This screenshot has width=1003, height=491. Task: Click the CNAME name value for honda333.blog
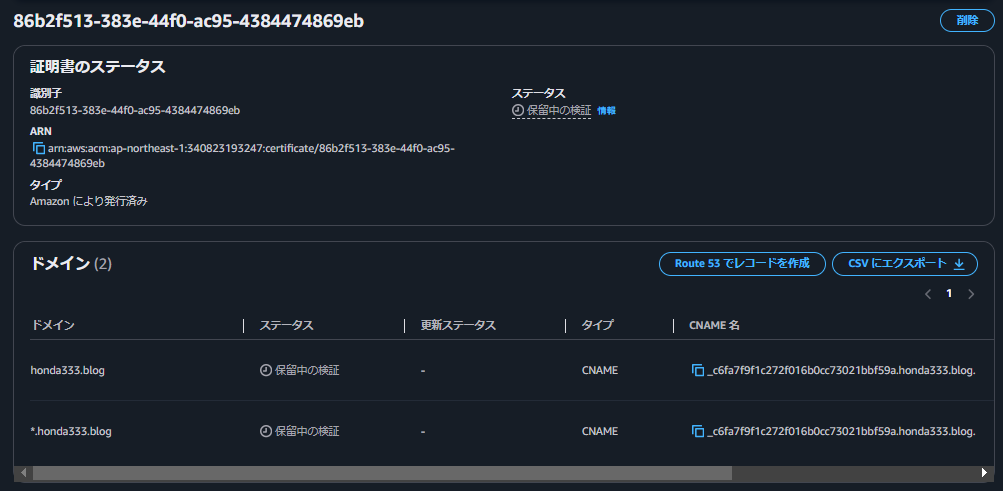pyautogui.click(x=841, y=370)
